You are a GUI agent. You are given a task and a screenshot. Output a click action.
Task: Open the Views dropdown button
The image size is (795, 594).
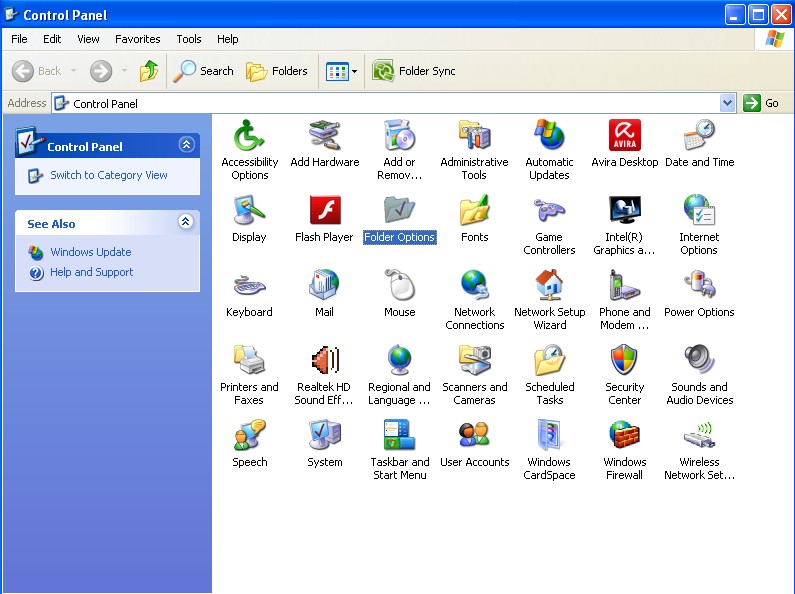(341, 71)
